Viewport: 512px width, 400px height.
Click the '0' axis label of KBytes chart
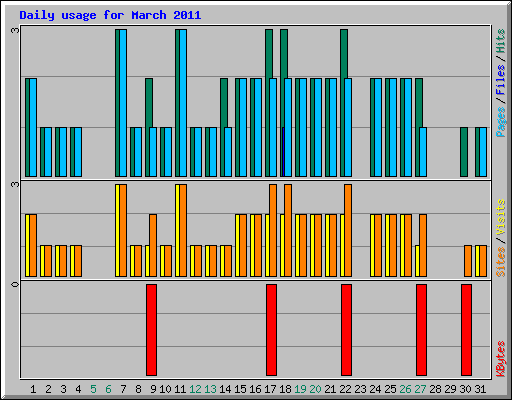tap(15, 284)
